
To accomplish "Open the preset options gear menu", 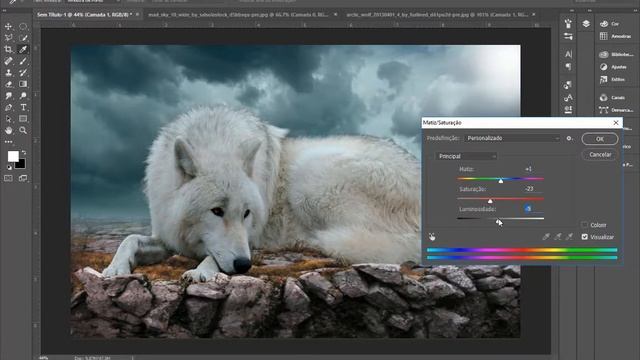I will pyautogui.click(x=569, y=139).
